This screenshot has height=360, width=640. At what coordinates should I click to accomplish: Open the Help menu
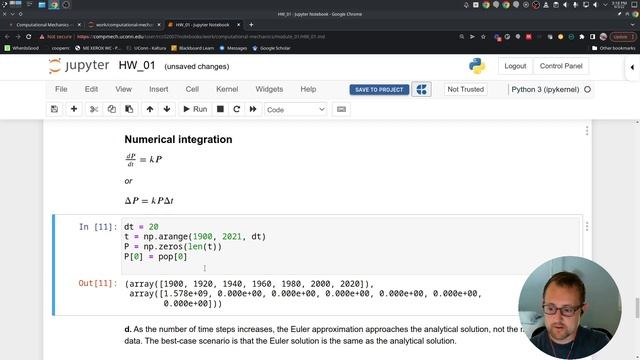click(x=308, y=89)
